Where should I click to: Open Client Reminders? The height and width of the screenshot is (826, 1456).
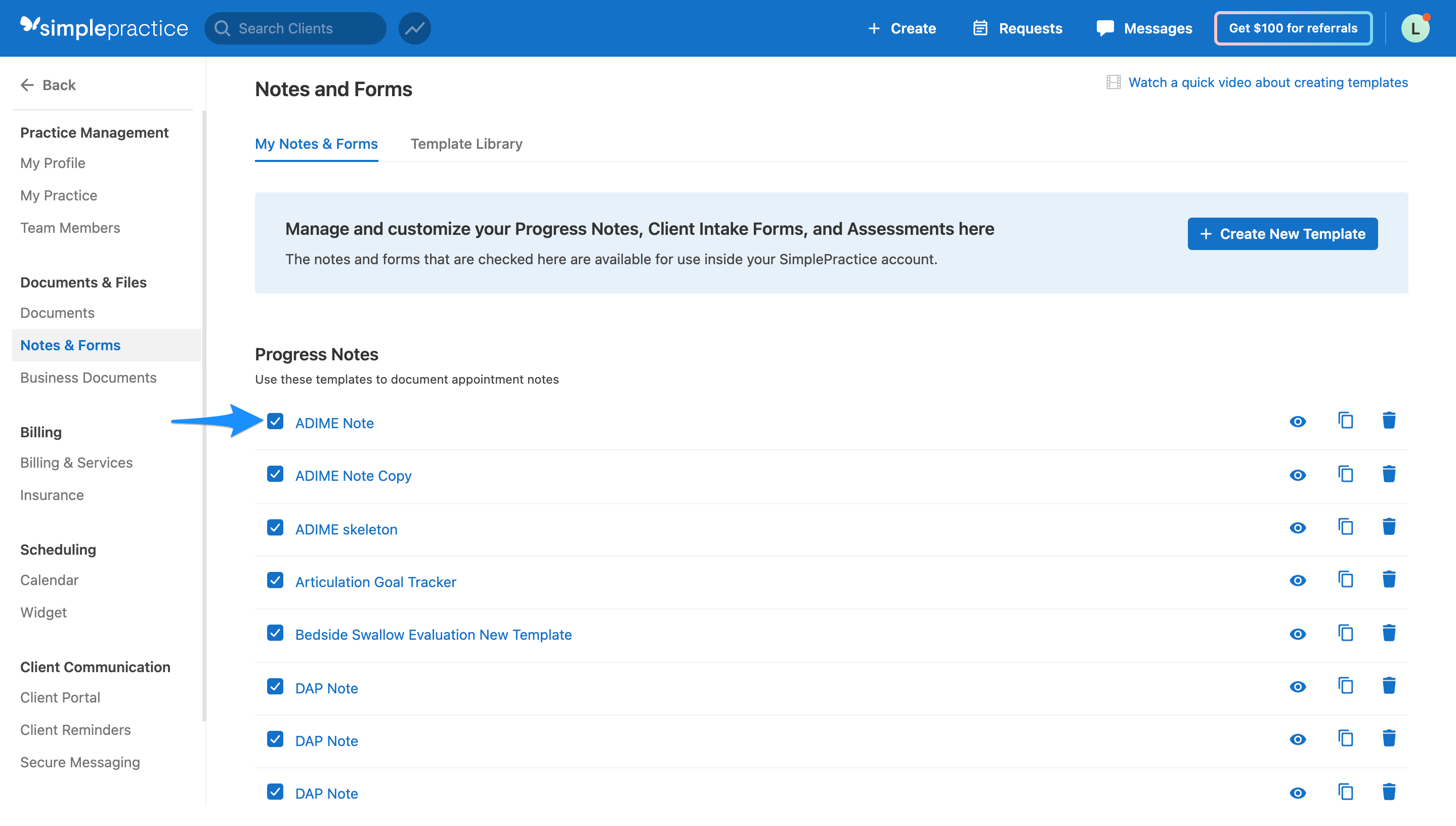point(75,729)
